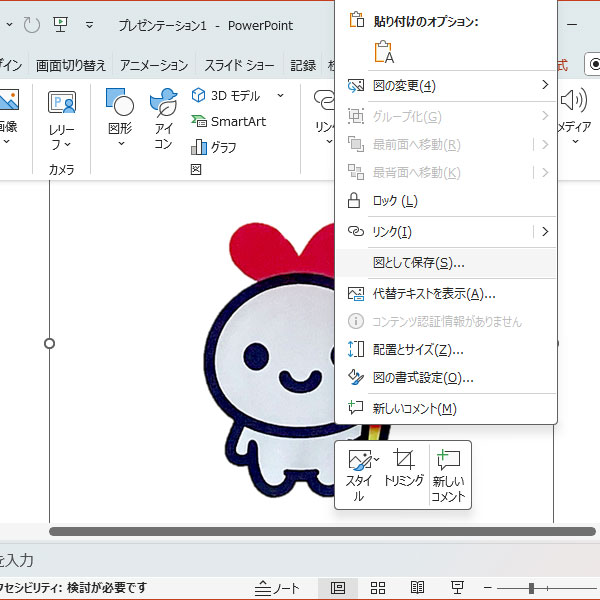Add 新しいコメント(M) from context menu
600x600 pixels.
[446, 409]
